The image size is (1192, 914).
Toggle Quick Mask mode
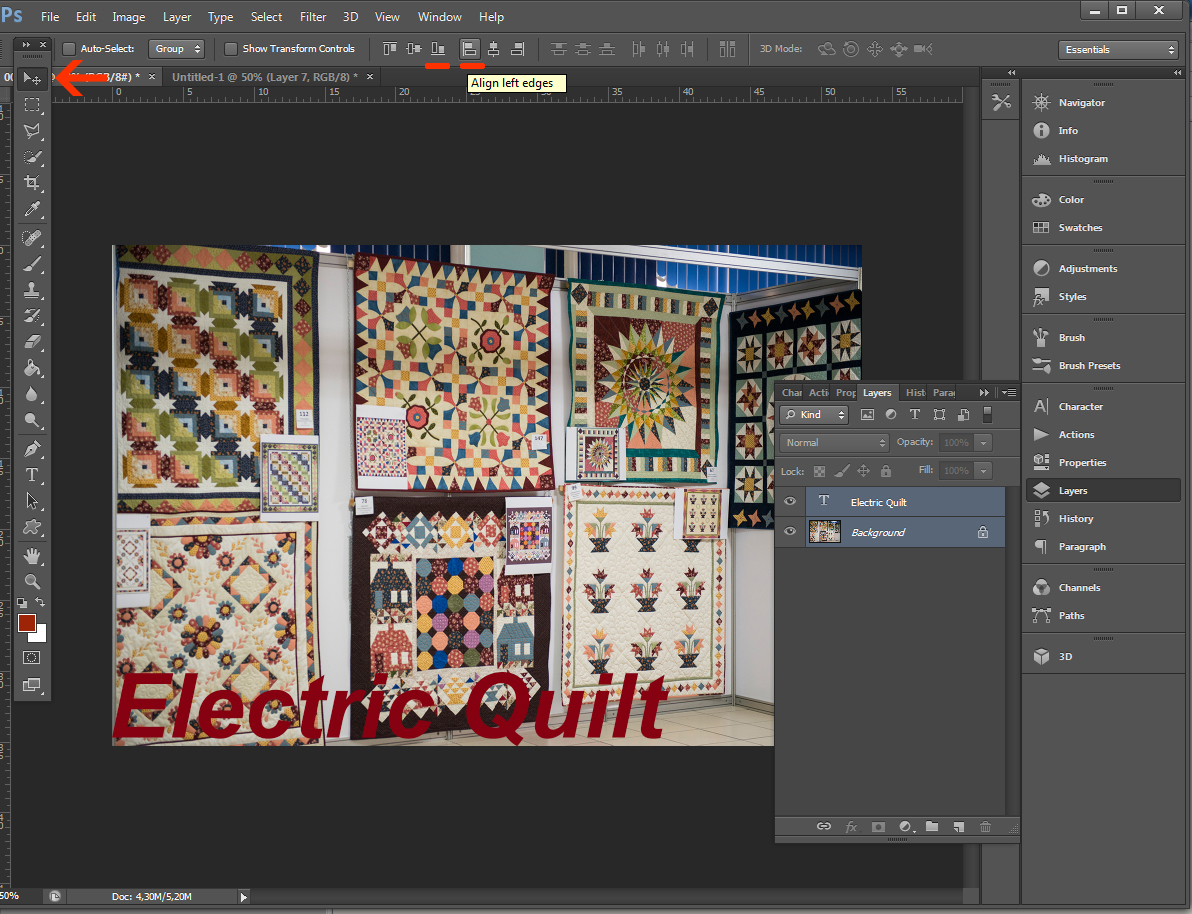click(x=32, y=658)
